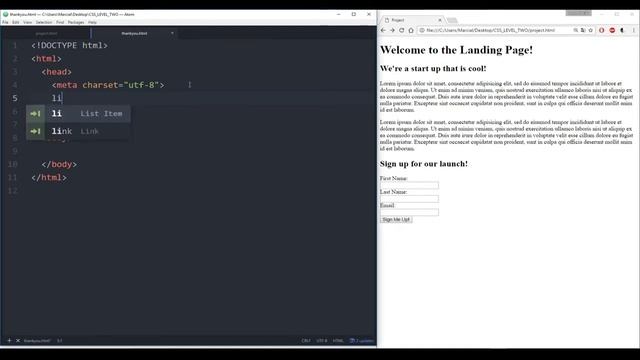Open the Find menu in Atom

point(60,22)
